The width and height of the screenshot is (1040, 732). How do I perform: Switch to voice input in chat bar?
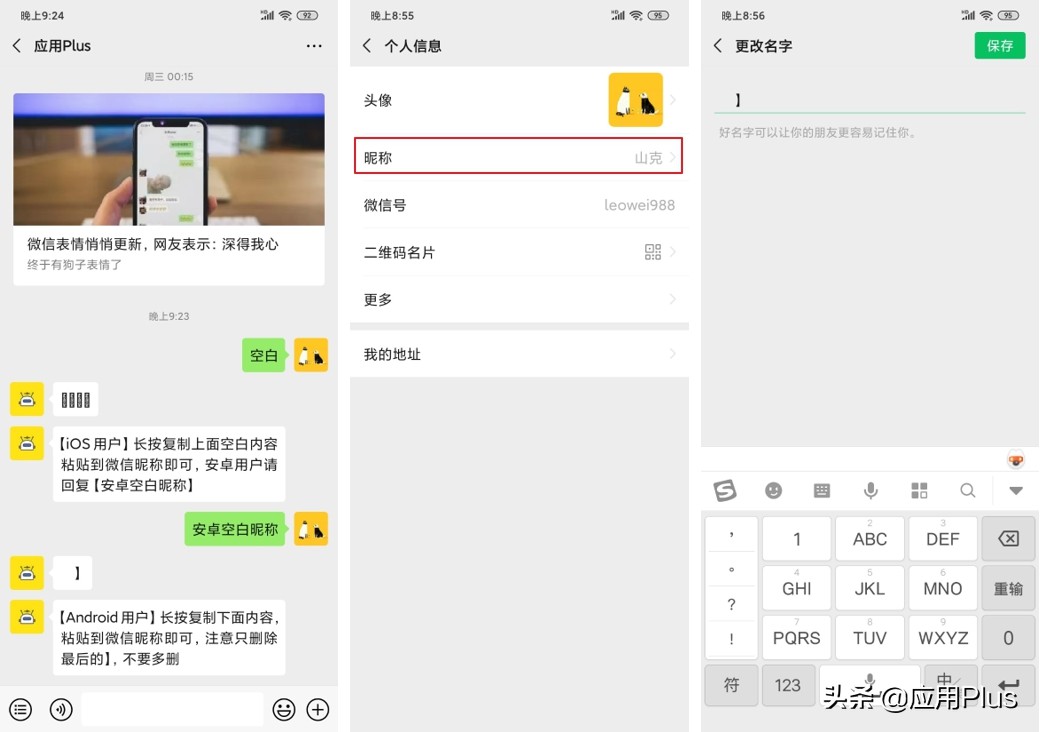click(x=61, y=709)
